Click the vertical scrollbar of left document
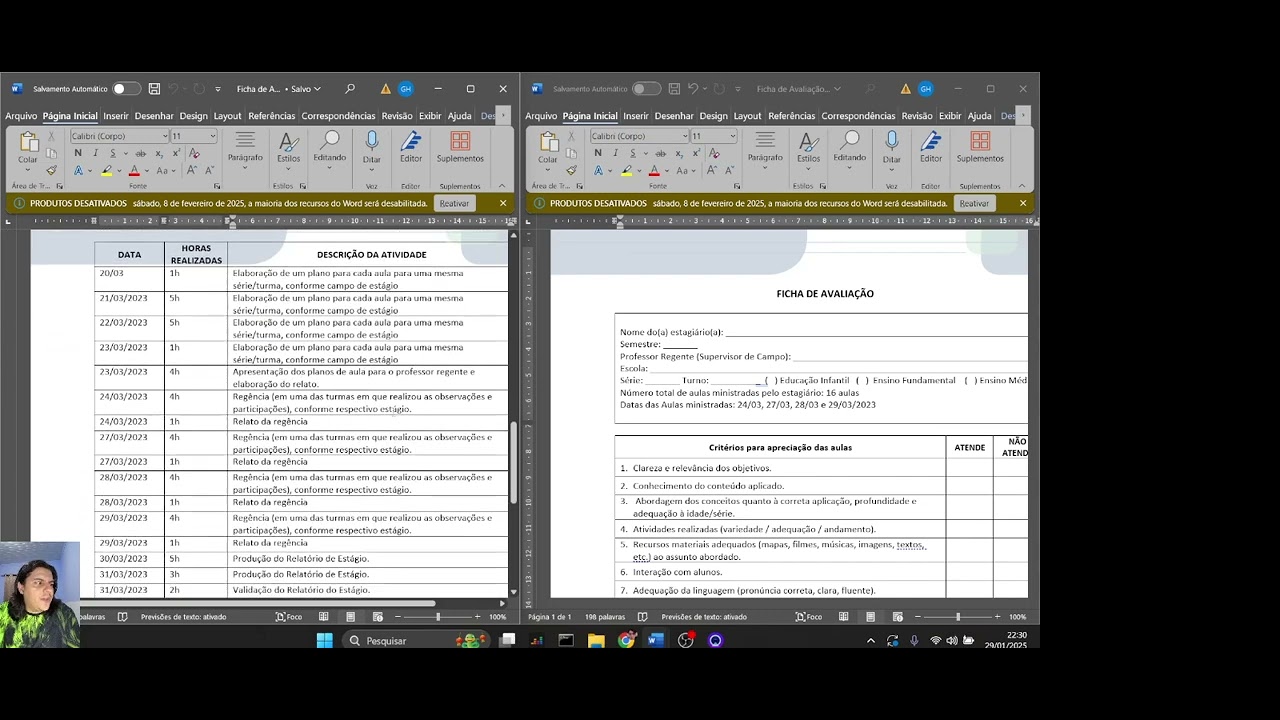This screenshot has height=720, width=1280. point(514,462)
